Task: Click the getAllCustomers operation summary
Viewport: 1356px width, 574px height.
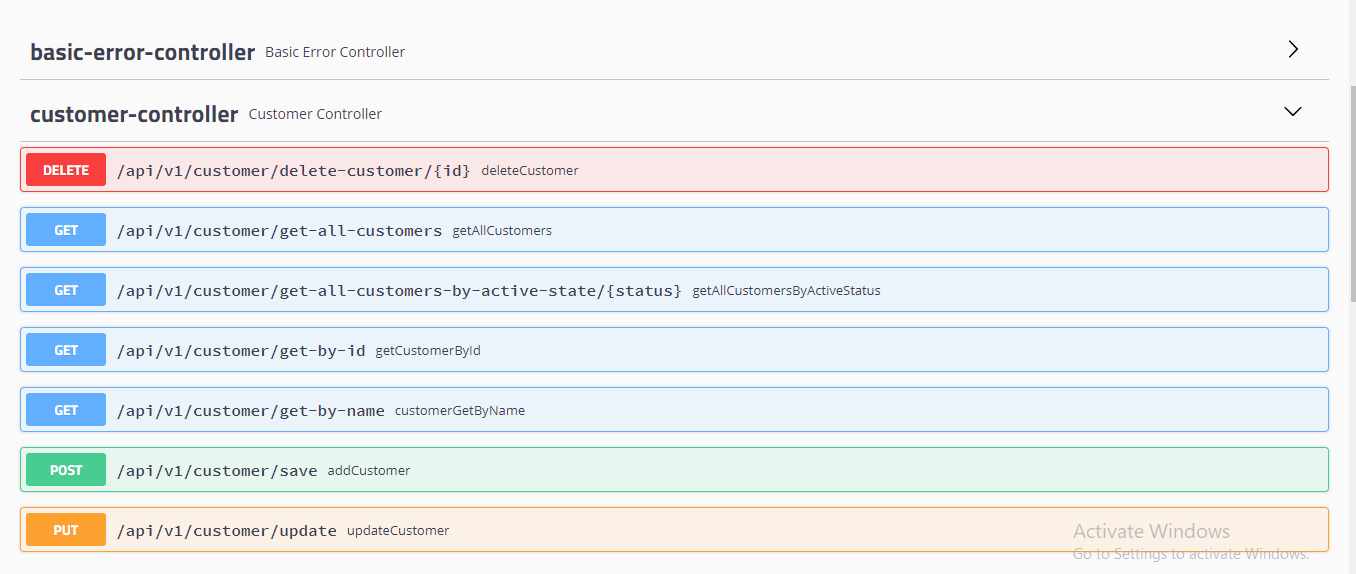Action: 502,231
